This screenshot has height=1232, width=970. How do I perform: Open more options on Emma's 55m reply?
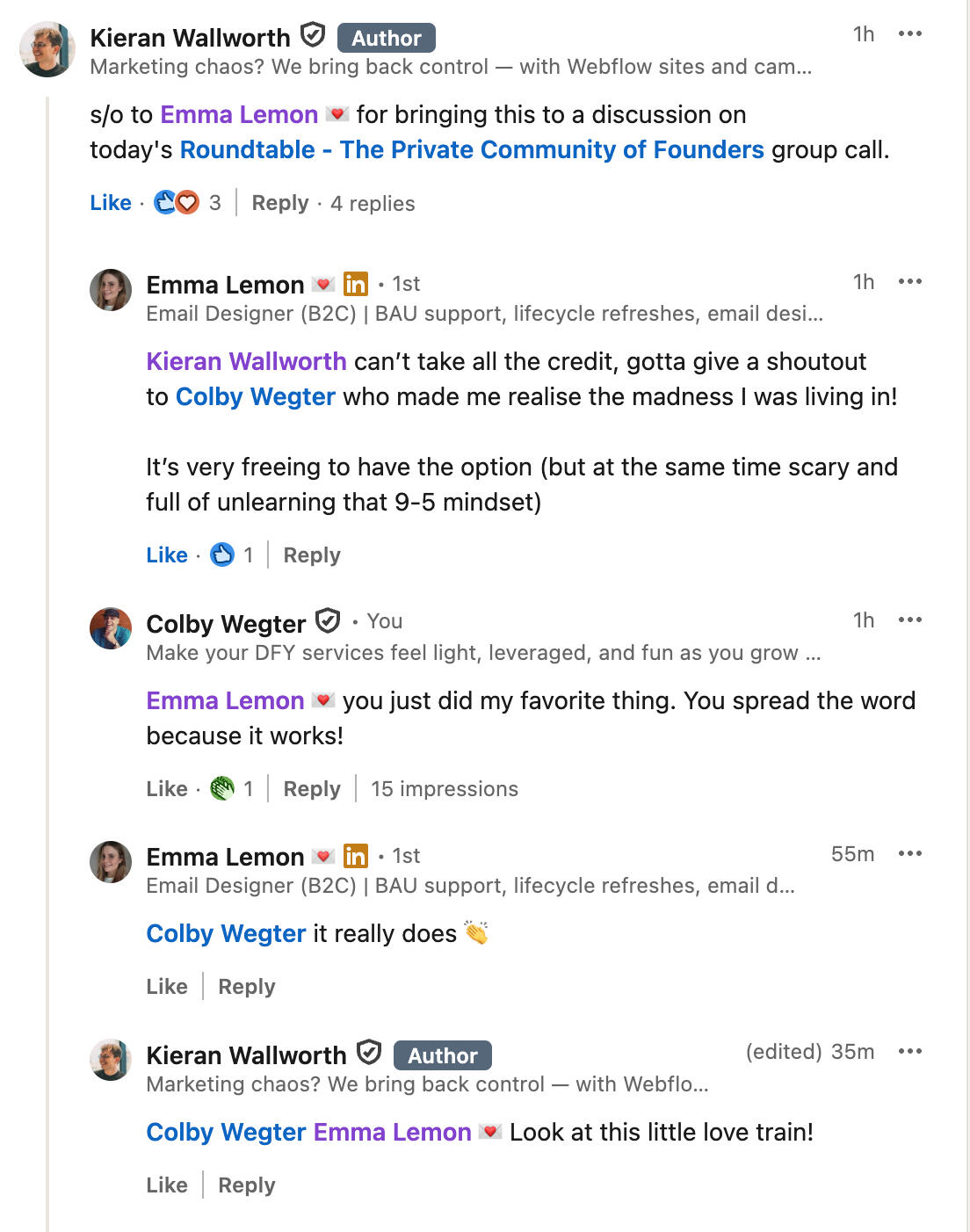click(909, 854)
